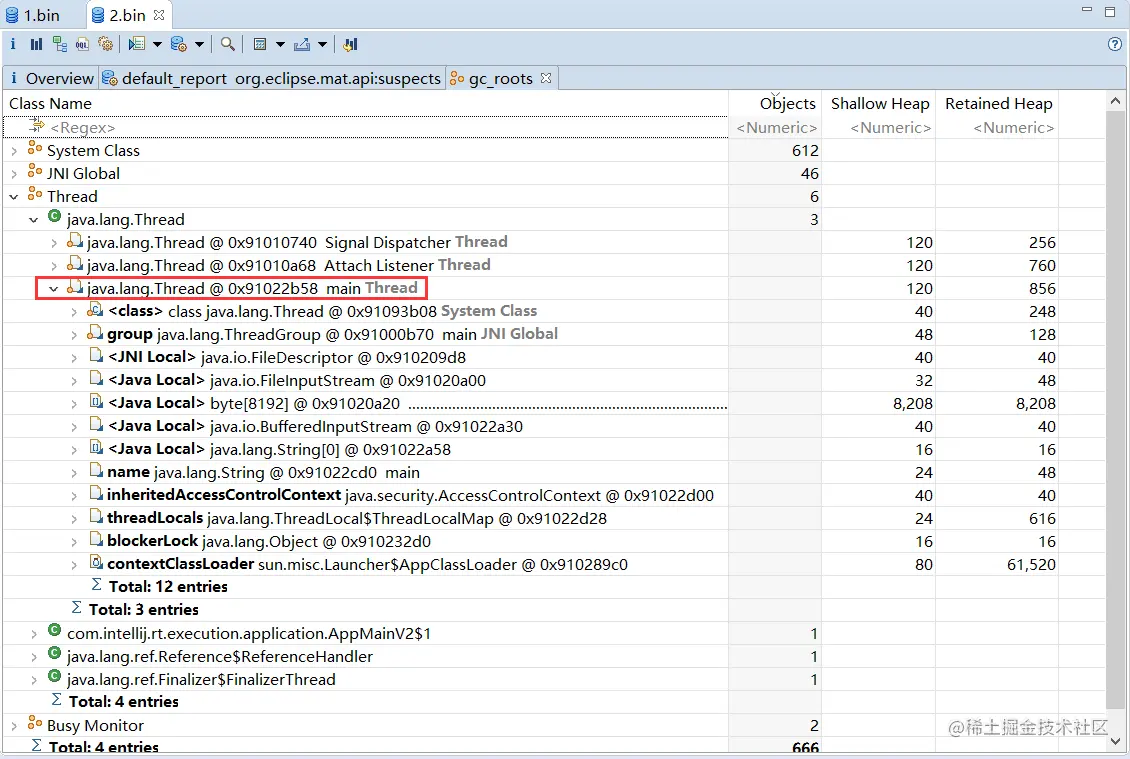Collapse the java.lang.Thread class node
Viewport: 1130px width, 759px height.
coord(33,220)
